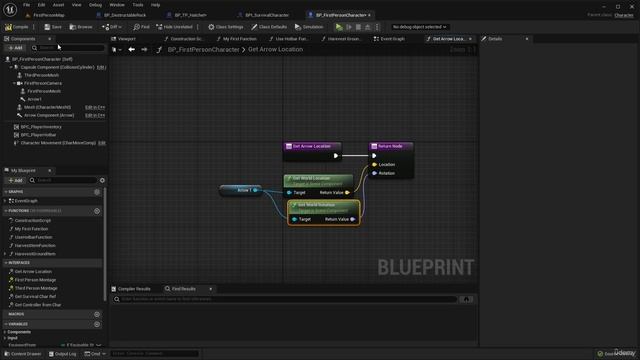
Task: Add a new function with plus icon
Action: [x=97, y=211]
